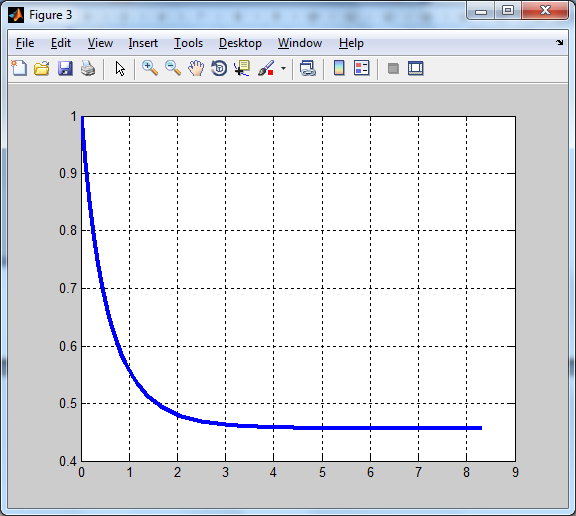Activate the Zoom Out magnifier tool

[x=173, y=68]
